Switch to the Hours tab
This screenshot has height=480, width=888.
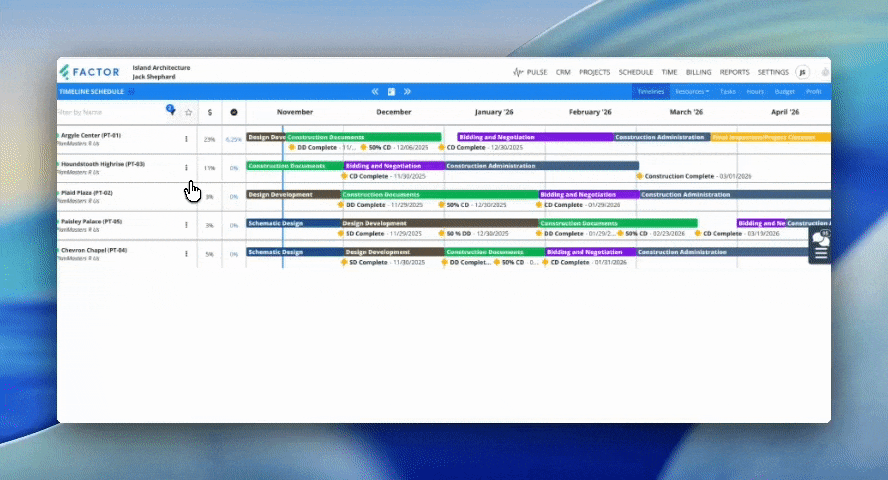click(755, 91)
